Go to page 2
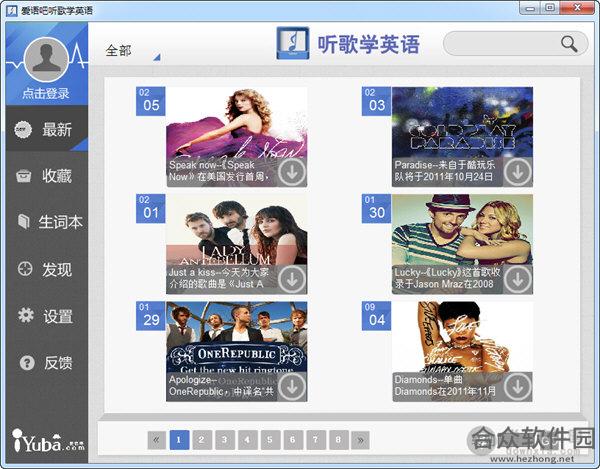The image size is (600, 469). pyautogui.click(x=202, y=440)
